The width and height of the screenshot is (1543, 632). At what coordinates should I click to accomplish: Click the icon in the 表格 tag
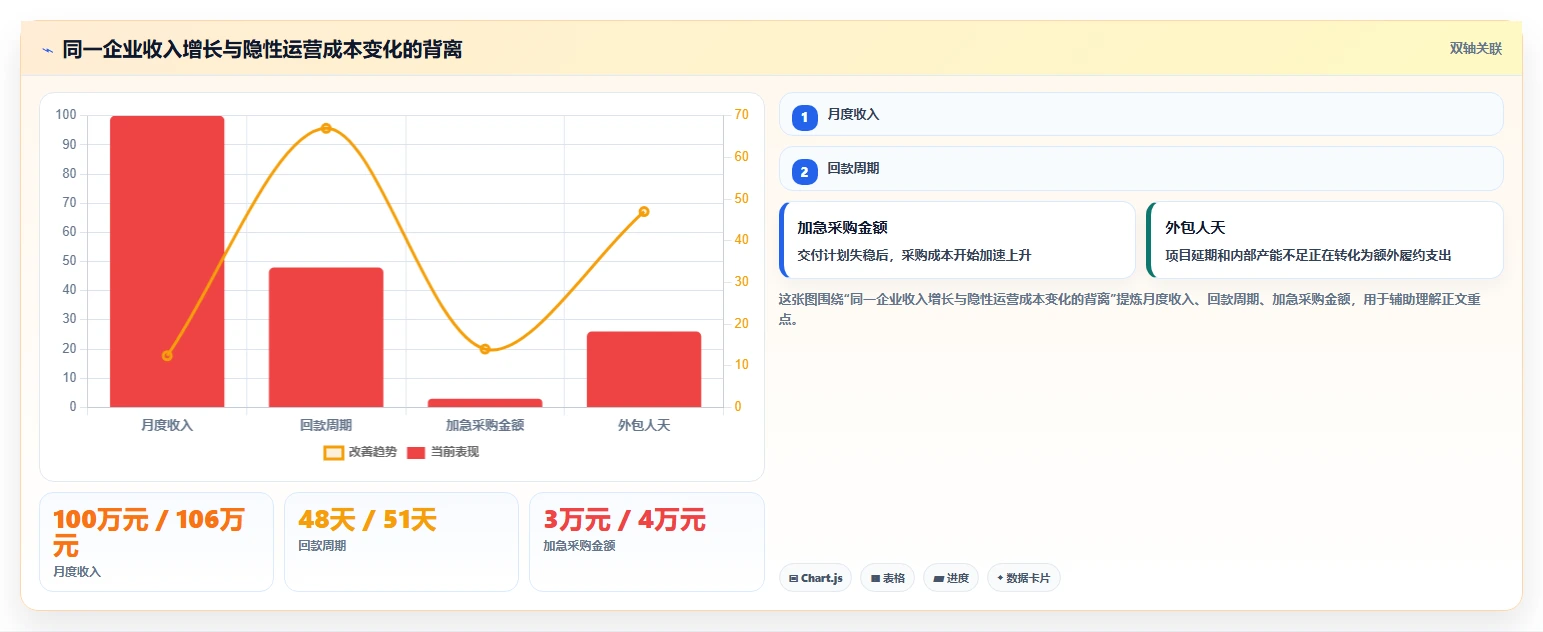click(875, 578)
